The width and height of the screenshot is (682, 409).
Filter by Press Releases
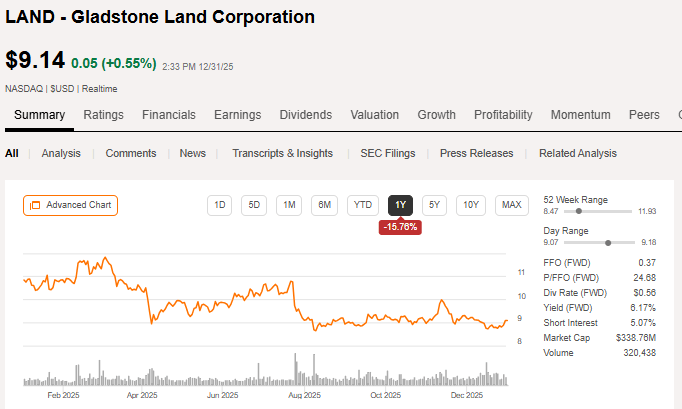coord(476,153)
